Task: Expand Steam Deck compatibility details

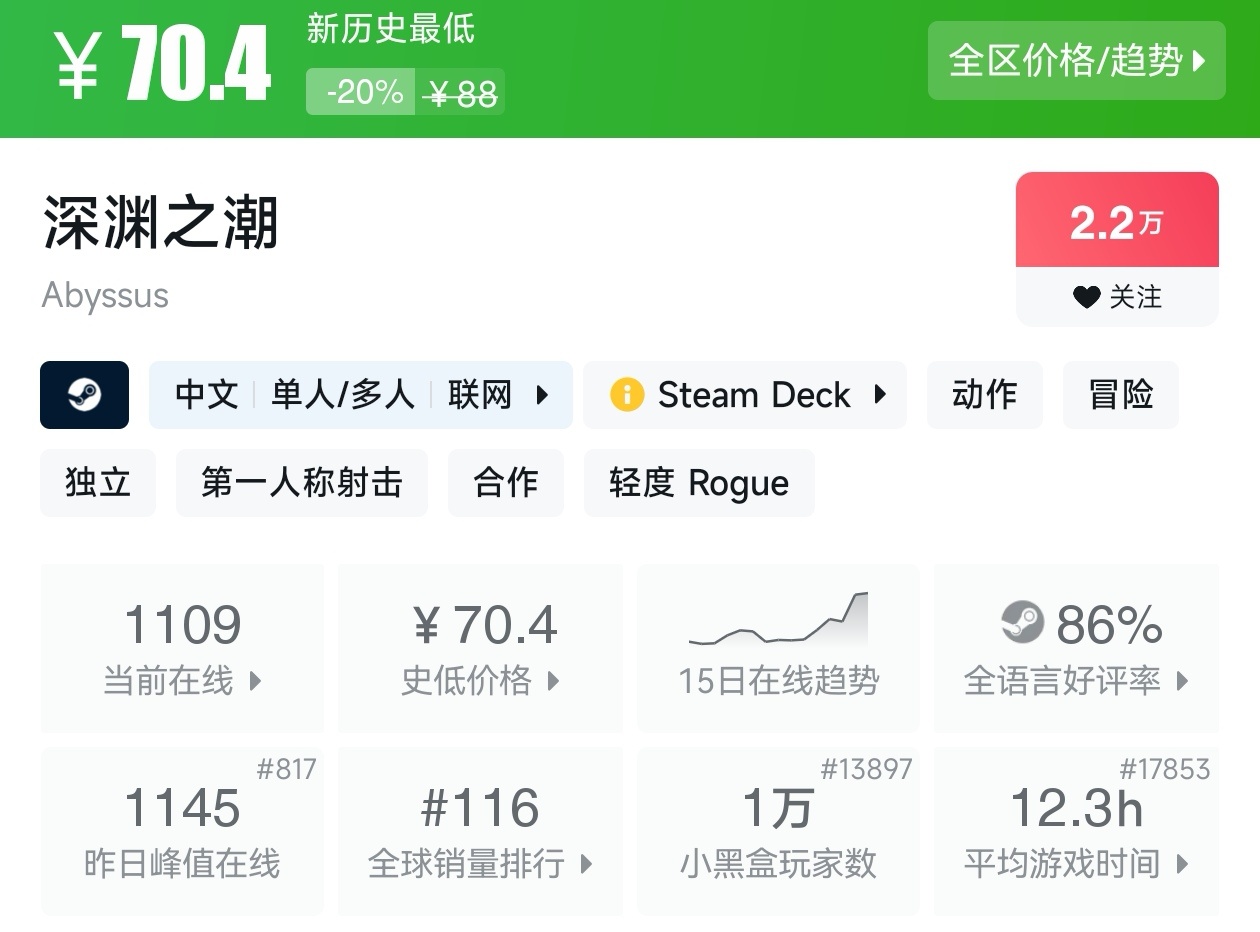Action: click(x=745, y=395)
